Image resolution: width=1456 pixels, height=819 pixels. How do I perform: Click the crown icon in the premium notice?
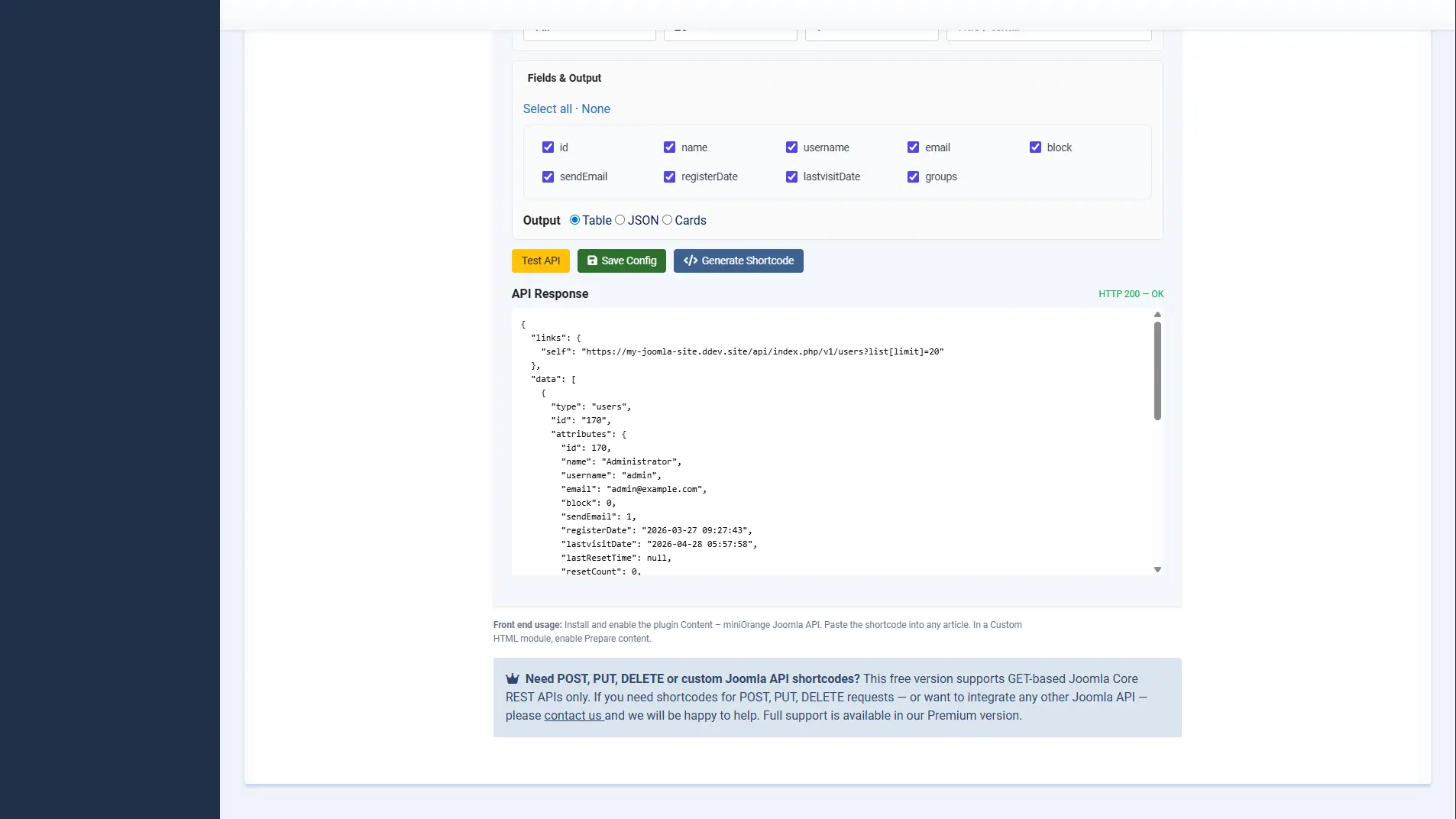pyautogui.click(x=512, y=678)
